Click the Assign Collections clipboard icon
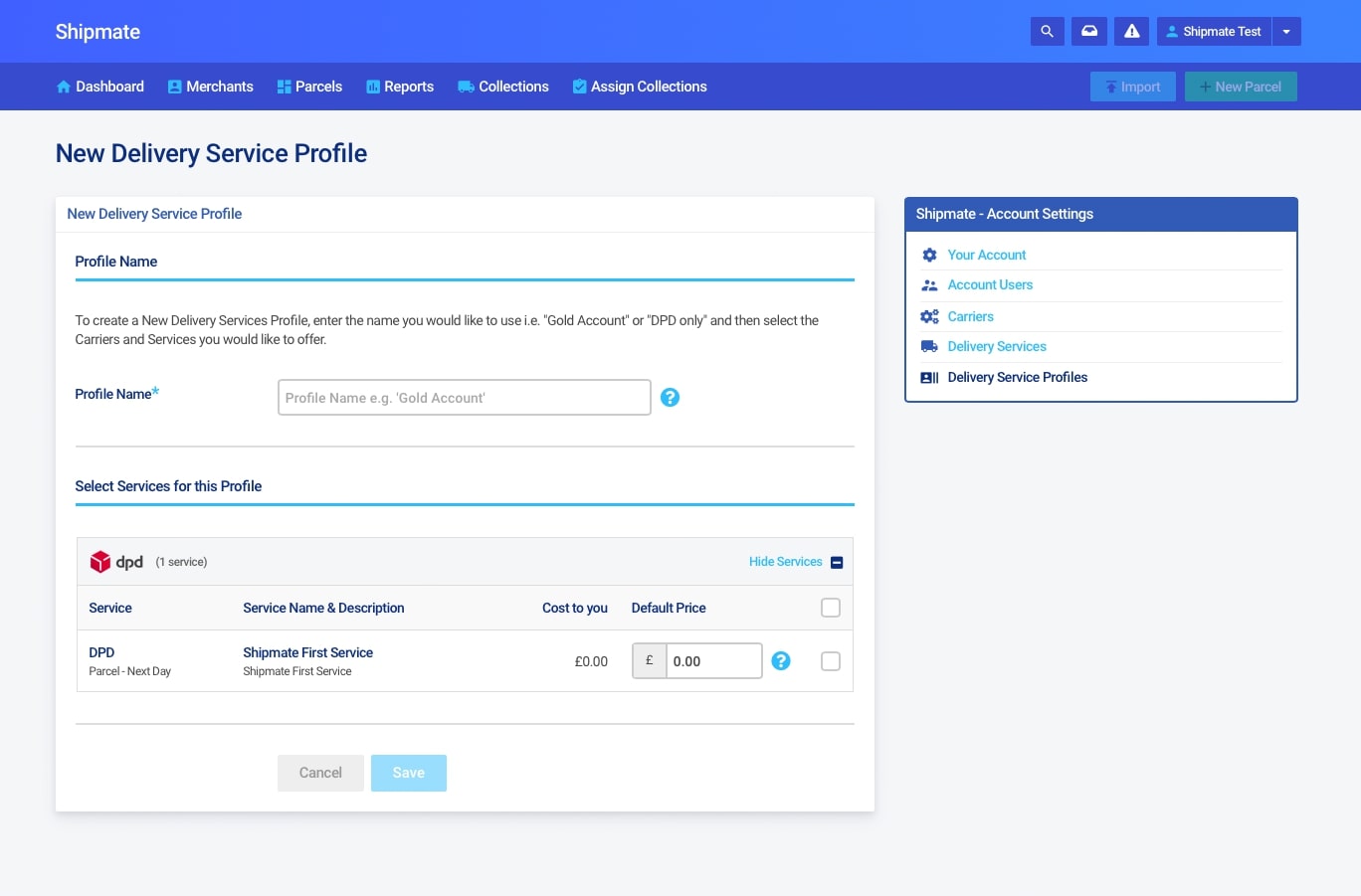Image resolution: width=1361 pixels, height=896 pixels. [x=579, y=87]
